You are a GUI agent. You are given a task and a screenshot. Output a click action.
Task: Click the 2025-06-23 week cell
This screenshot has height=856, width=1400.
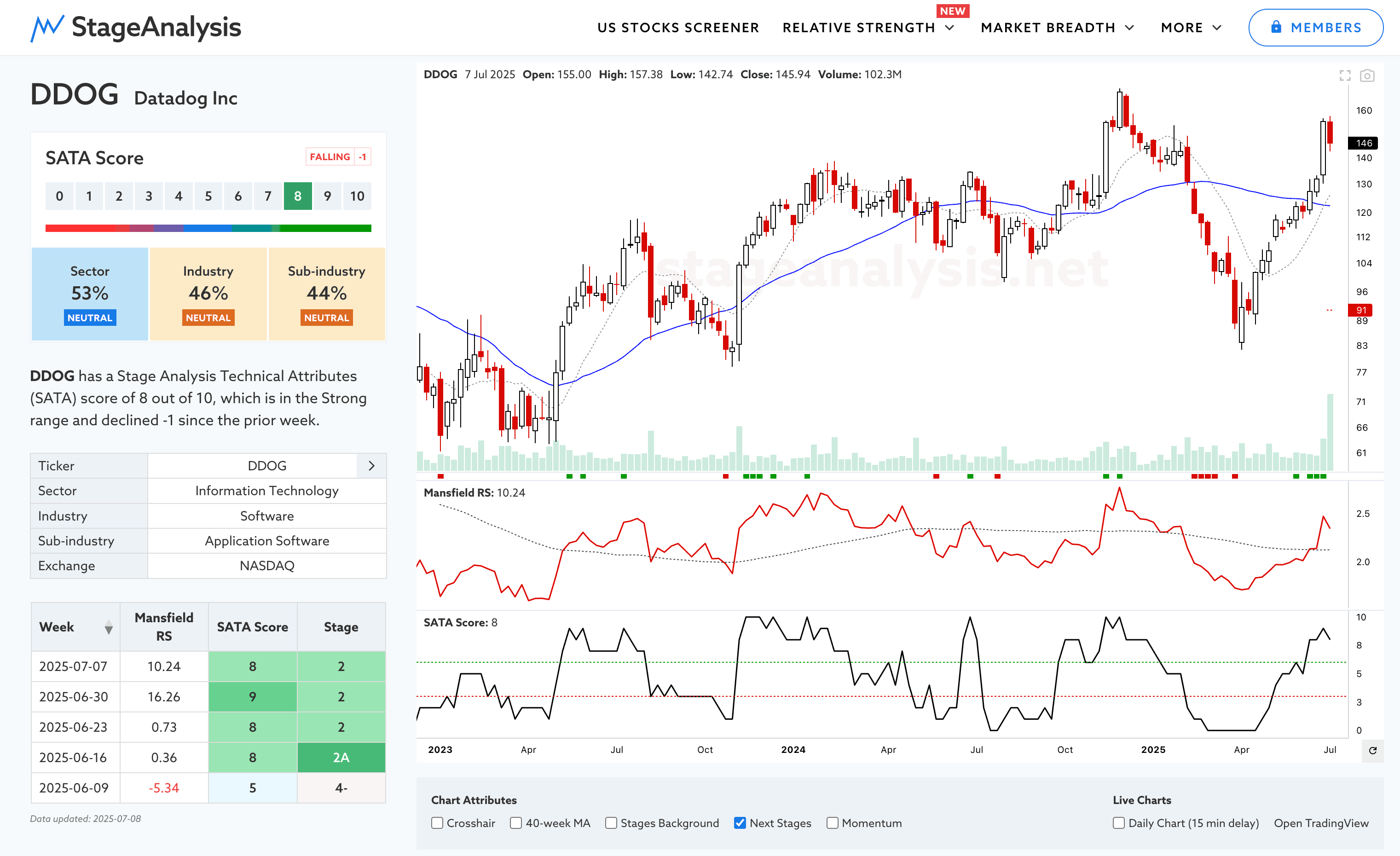pos(75,727)
